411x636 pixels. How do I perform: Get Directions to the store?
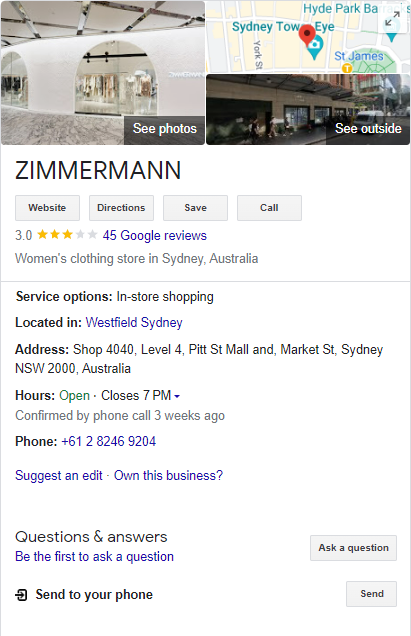pyautogui.click(x=121, y=208)
